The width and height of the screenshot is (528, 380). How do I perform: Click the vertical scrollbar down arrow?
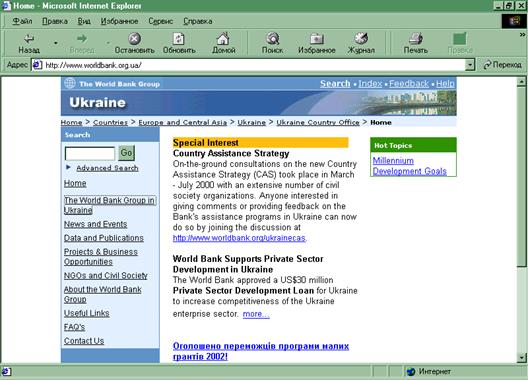click(521, 357)
